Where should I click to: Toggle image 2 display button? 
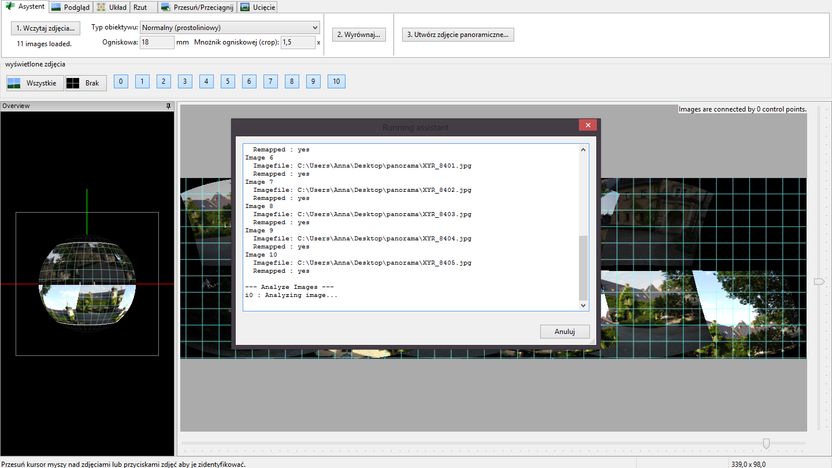(163, 81)
